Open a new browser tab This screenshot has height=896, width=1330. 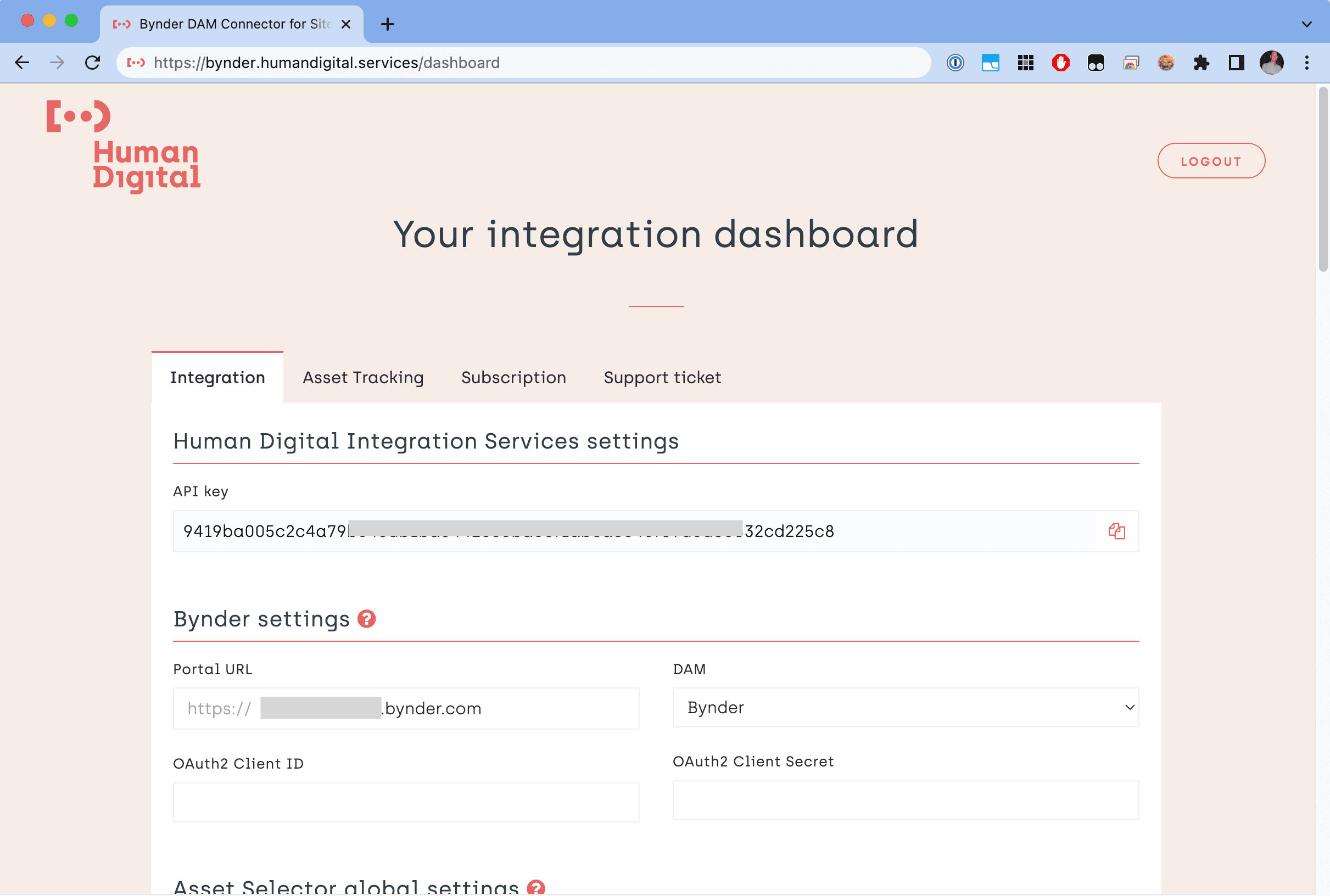[x=388, y=24]
